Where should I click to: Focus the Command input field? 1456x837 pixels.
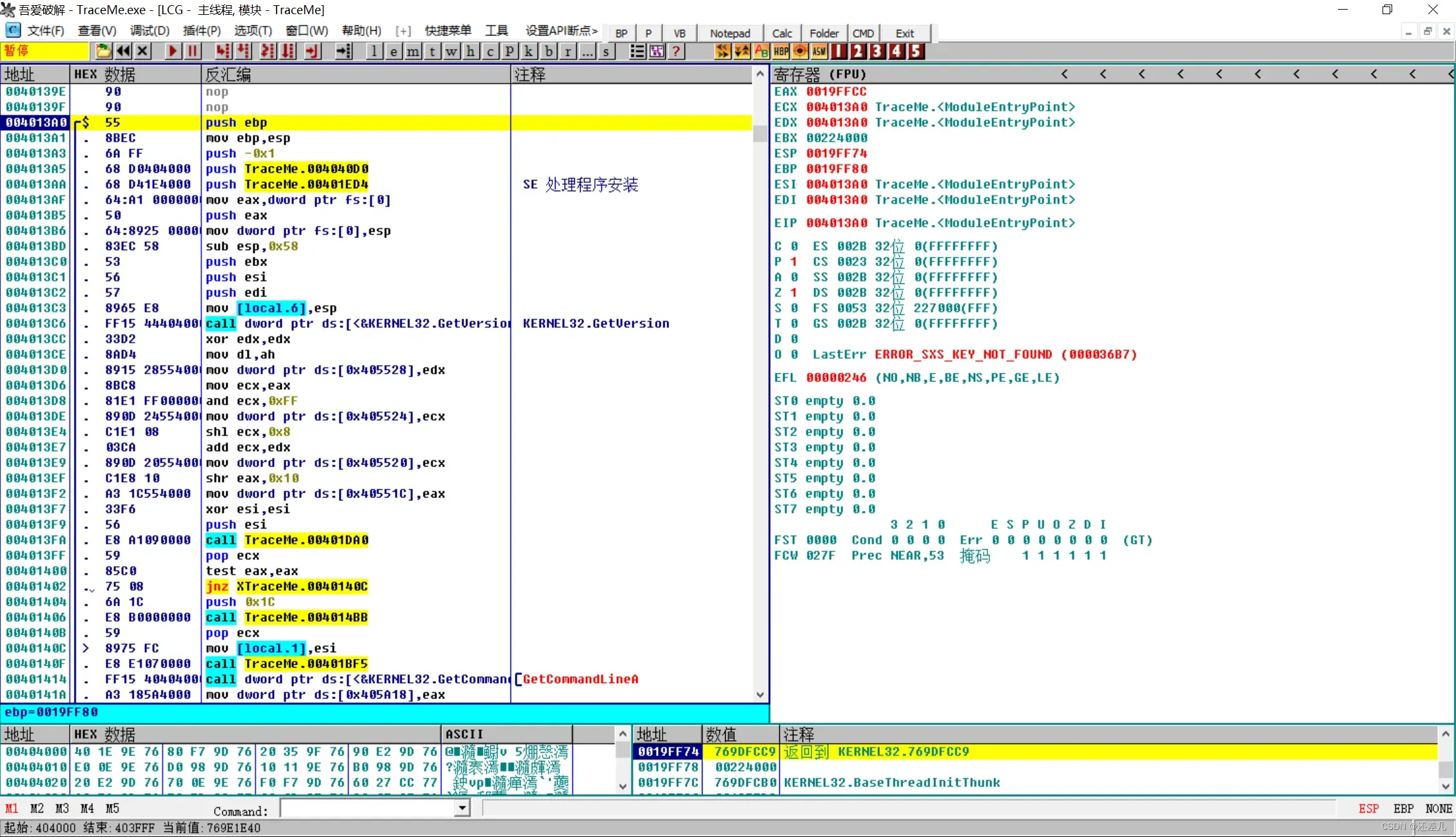368,808
